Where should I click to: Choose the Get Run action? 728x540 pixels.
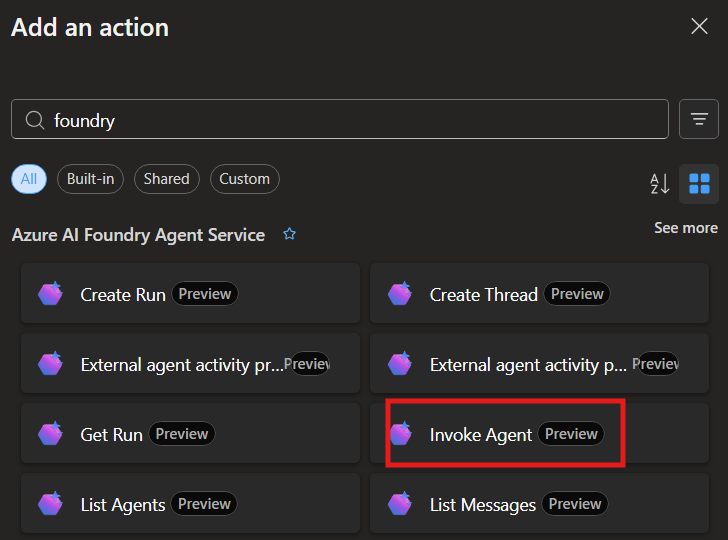(190, 433)
